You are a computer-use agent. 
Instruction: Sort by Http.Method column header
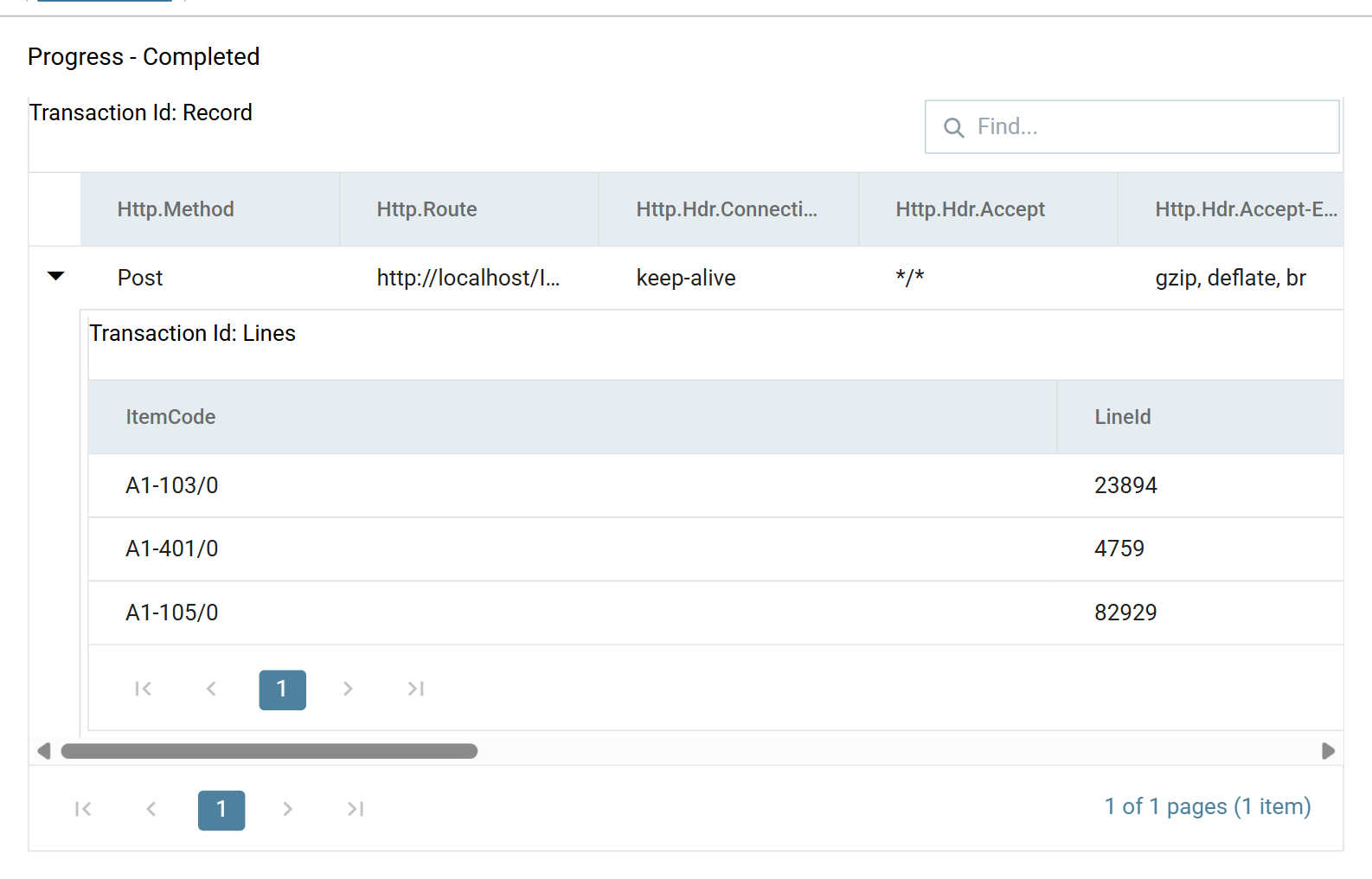coord(210,209)
